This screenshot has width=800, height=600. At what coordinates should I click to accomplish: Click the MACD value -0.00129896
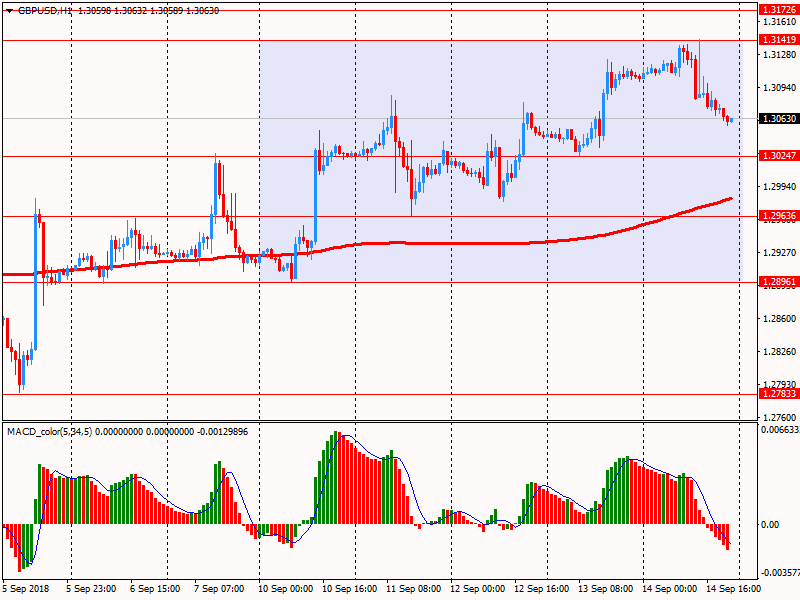coord(223,432)
